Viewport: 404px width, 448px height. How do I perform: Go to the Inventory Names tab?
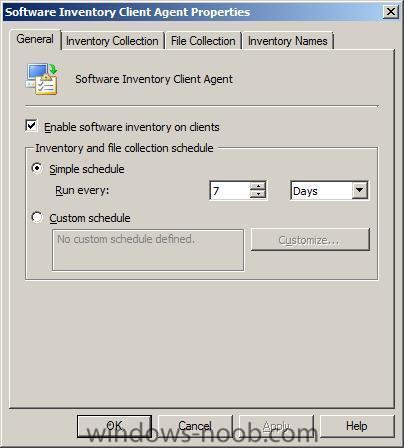pos(288,41)
